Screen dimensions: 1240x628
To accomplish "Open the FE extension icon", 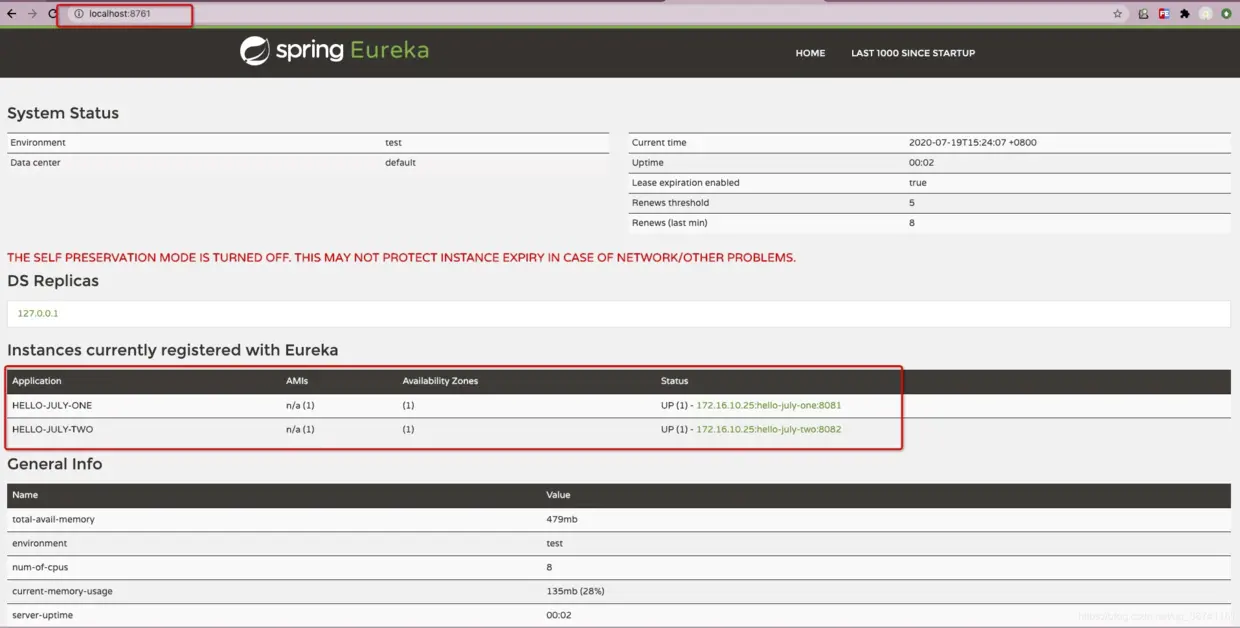I will 1164,14.
